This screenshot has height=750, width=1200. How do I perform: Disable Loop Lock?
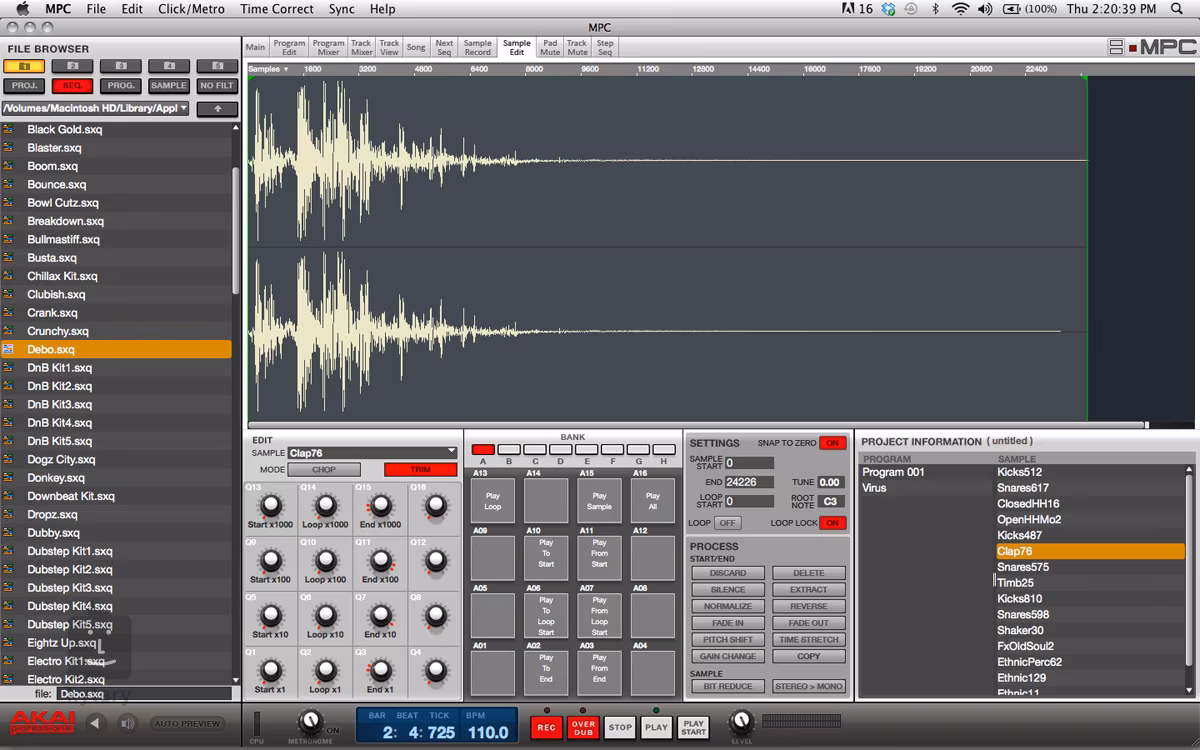[x=831, y=523]
